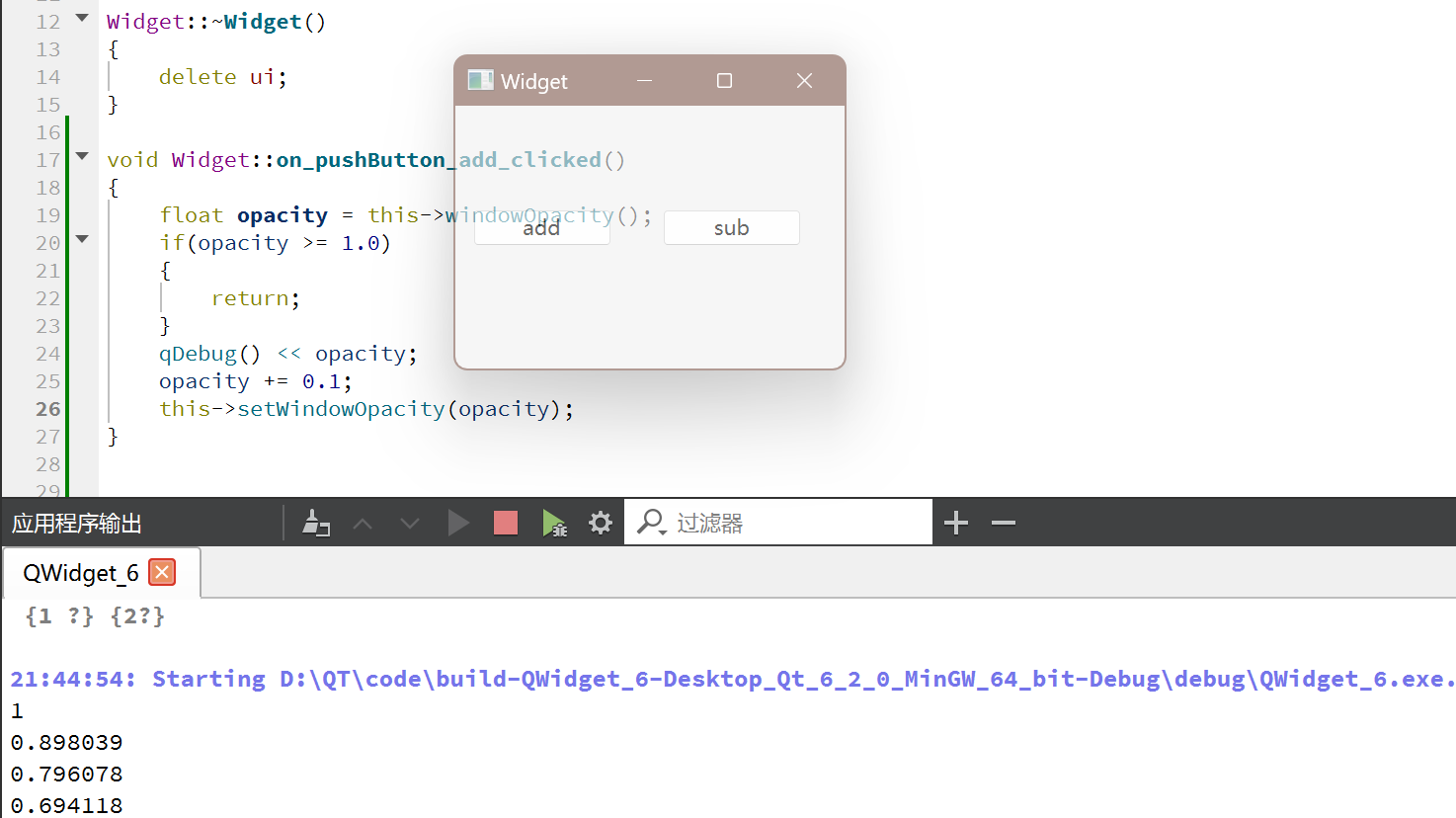Minimize the Widget window

(645, 81)
